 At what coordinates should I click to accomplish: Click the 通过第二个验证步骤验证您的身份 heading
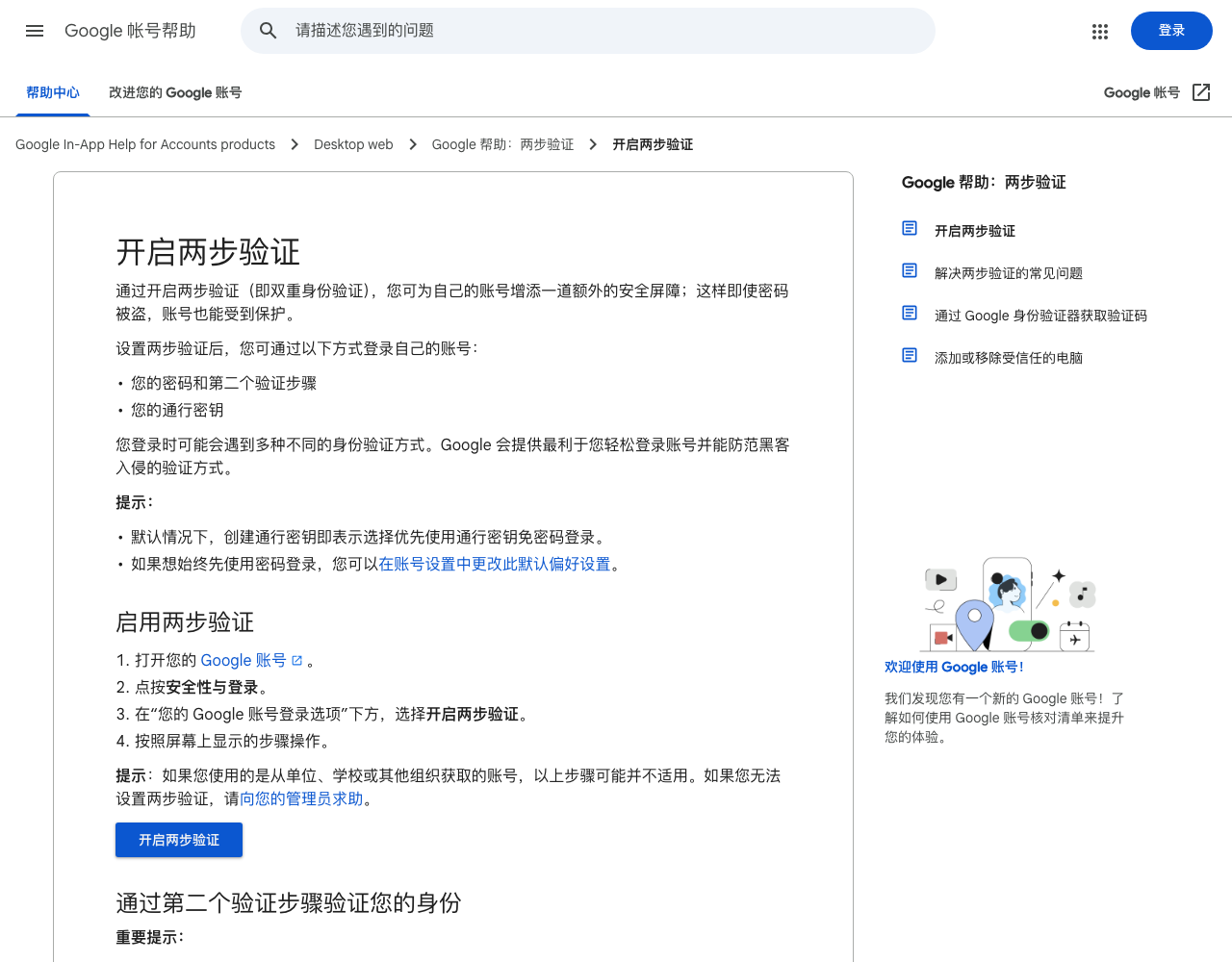[289, 902]
